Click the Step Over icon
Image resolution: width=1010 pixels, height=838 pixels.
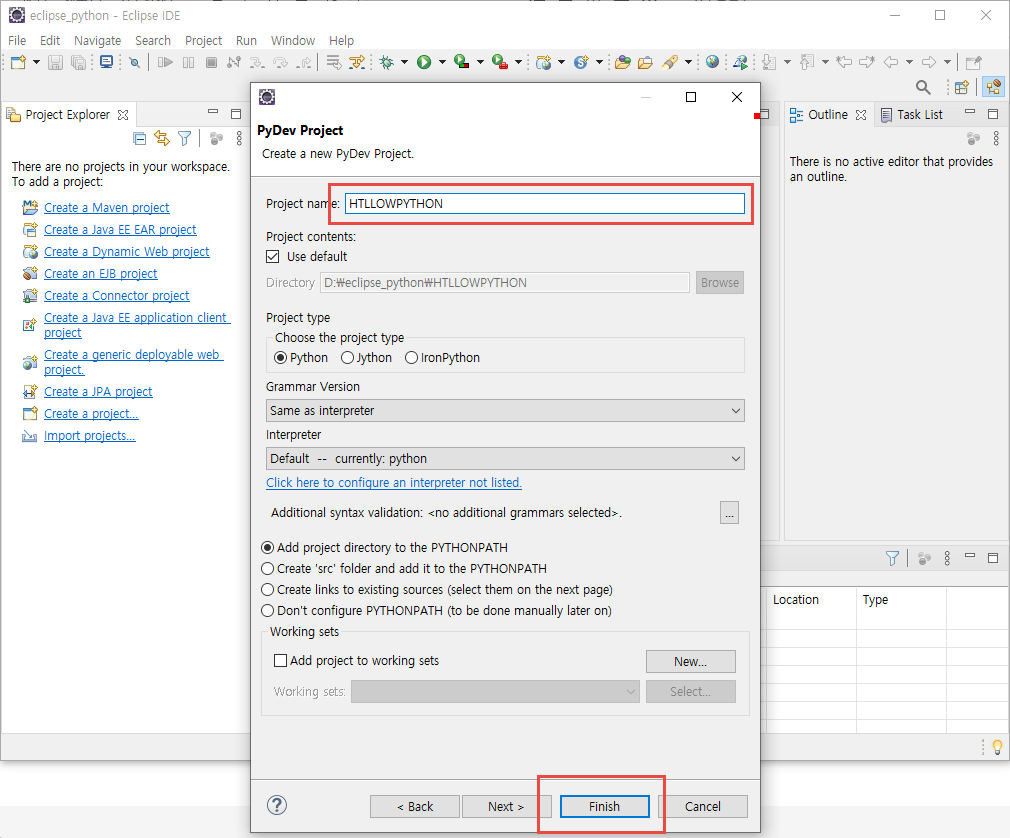click(280, 62)
